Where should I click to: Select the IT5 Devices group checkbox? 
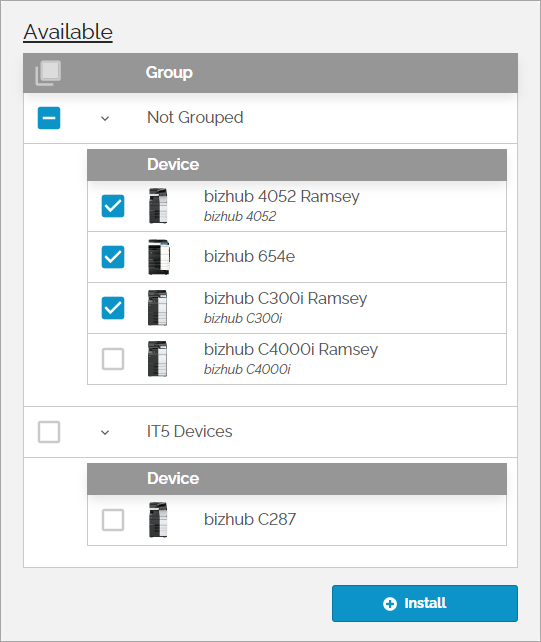pyautogui.click(x=49, y=432)
